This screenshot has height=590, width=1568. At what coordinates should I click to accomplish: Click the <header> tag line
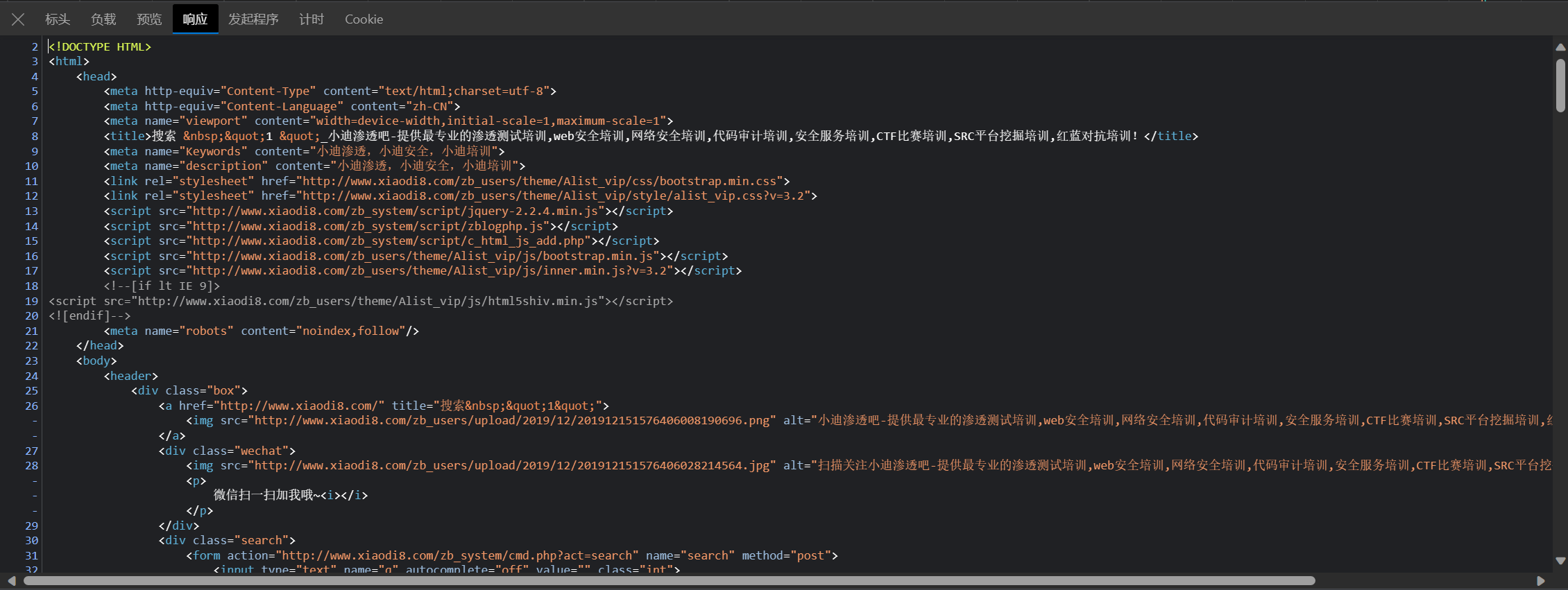[x=131, y=376]
